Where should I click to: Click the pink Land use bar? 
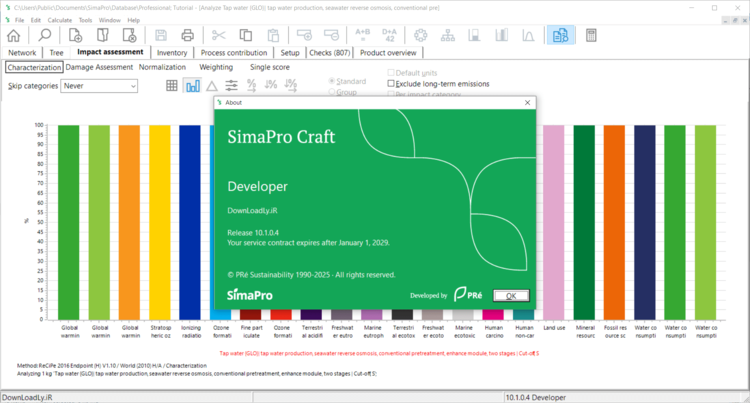[x=554, y=220]
